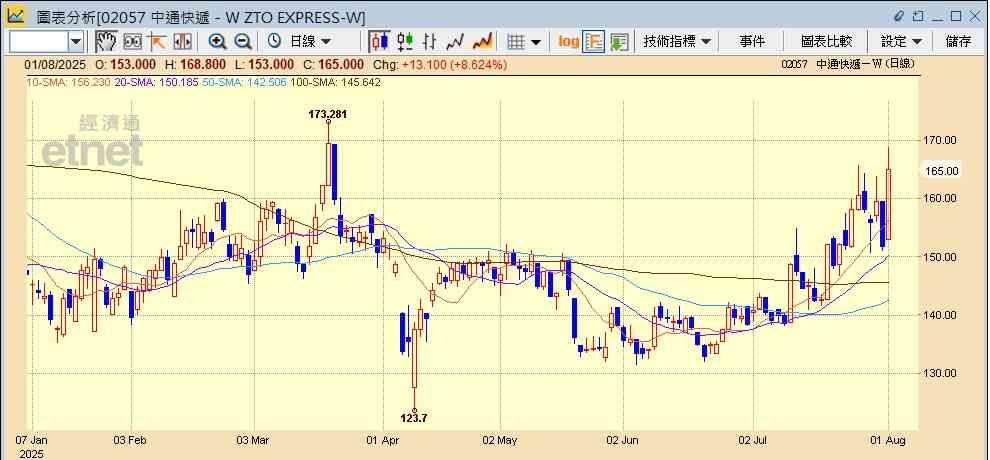Click the clock period icon

point(274,42)
